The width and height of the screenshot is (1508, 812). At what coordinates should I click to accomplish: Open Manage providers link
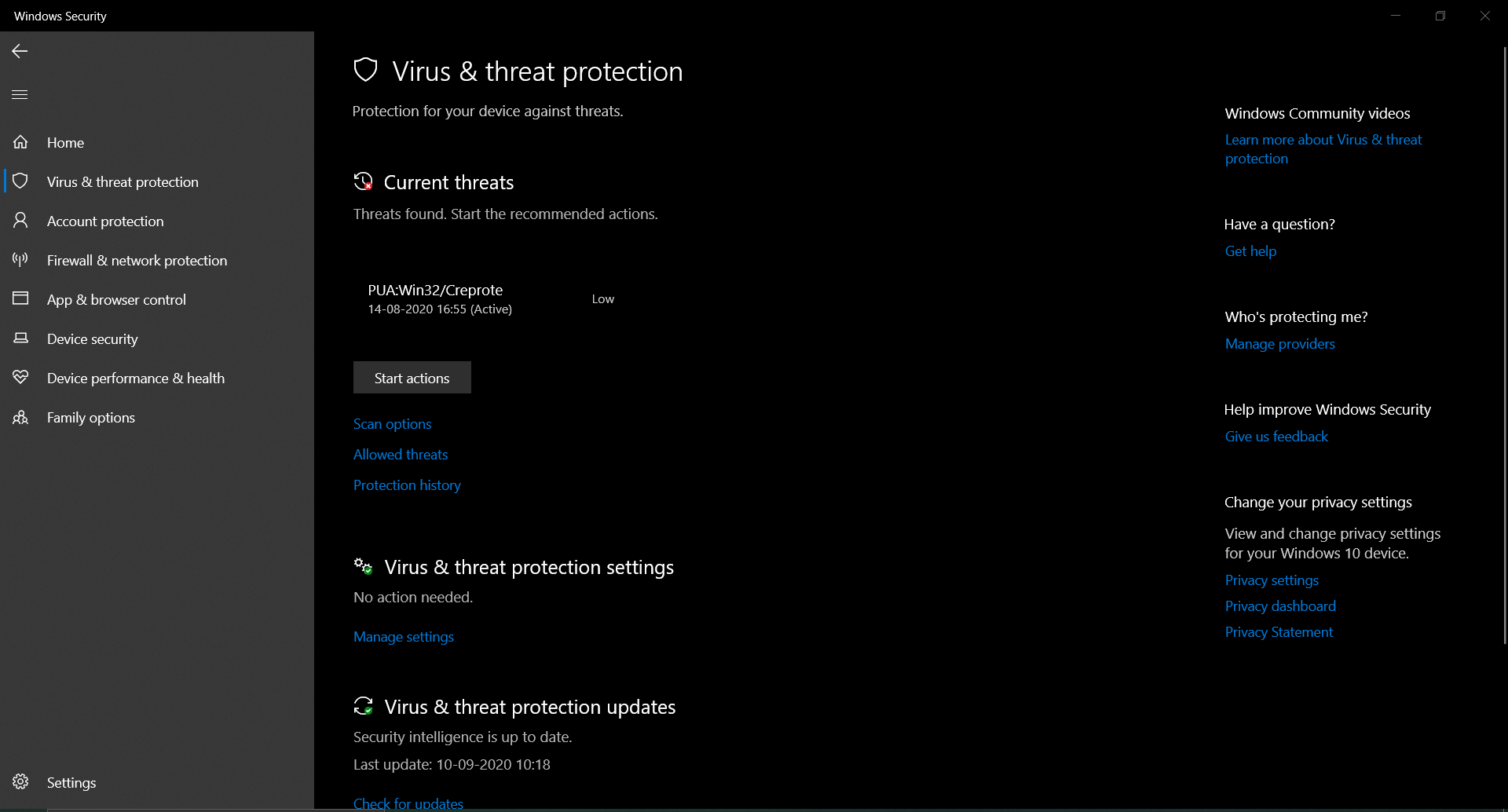coord(1280,344)
